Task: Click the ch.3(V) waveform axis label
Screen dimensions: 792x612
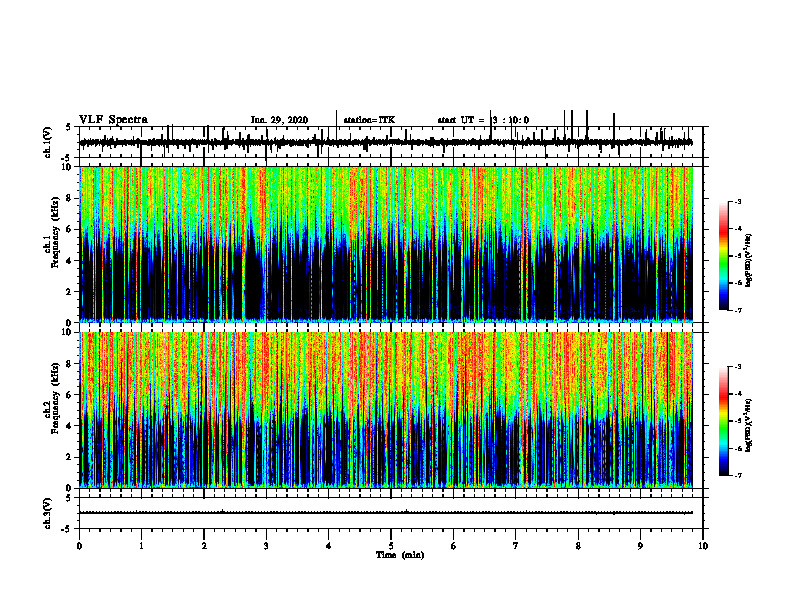Action: coord(48,513)
